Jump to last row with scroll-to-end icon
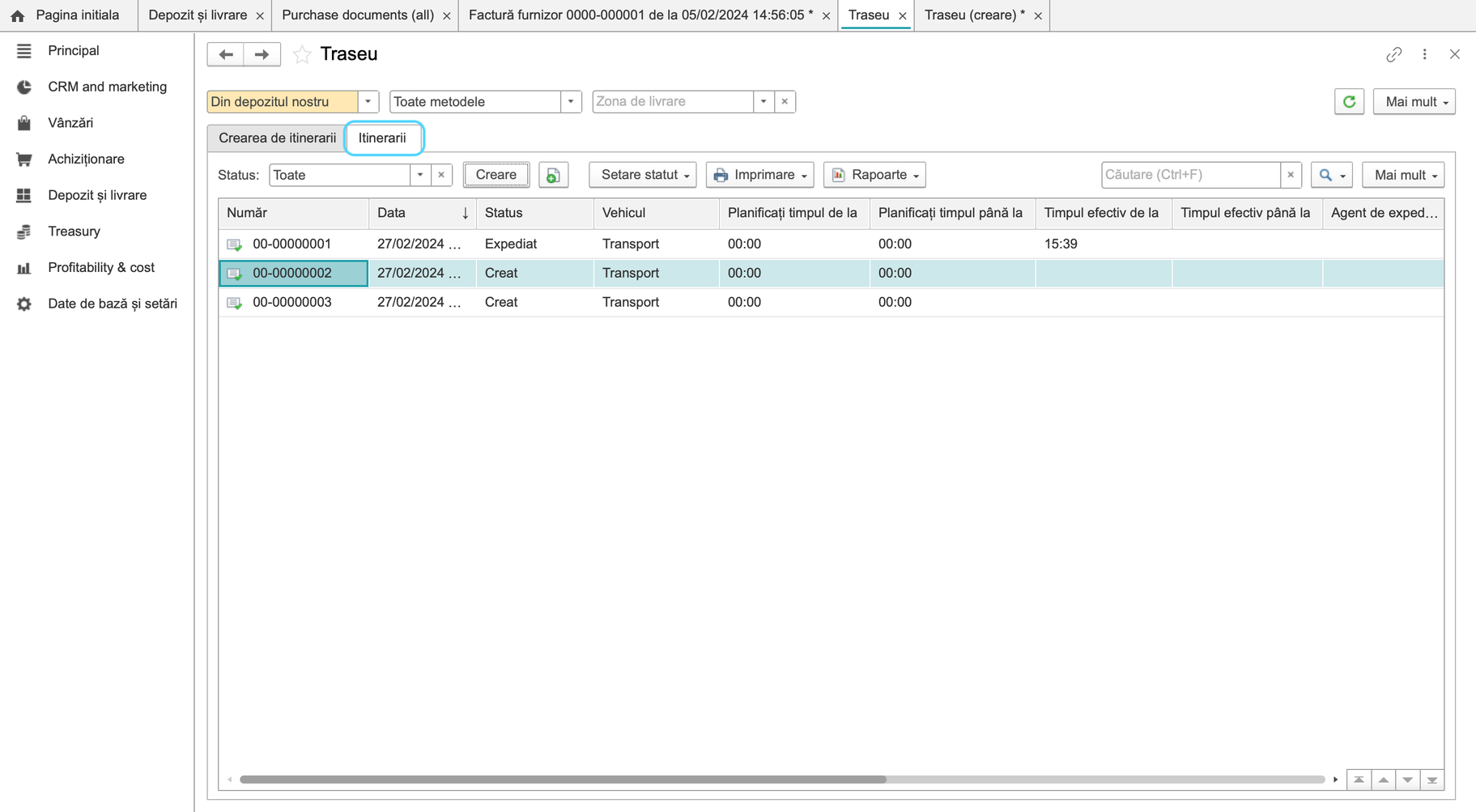The height and width of the screenshot is (812, 1476). 1431,780
